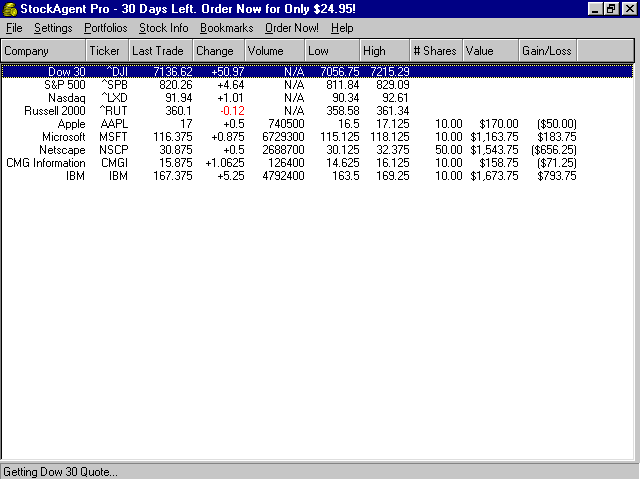Click the Ticker column header

click(106, 50)
